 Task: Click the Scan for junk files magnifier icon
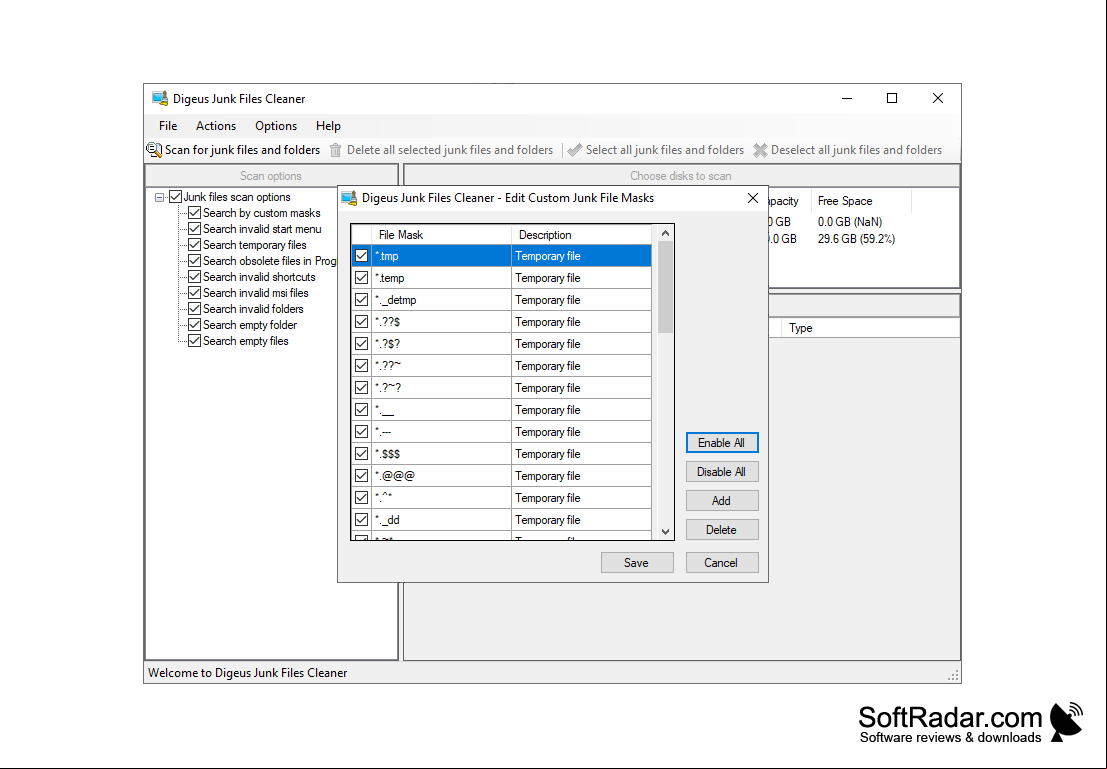tap(154, 150)
